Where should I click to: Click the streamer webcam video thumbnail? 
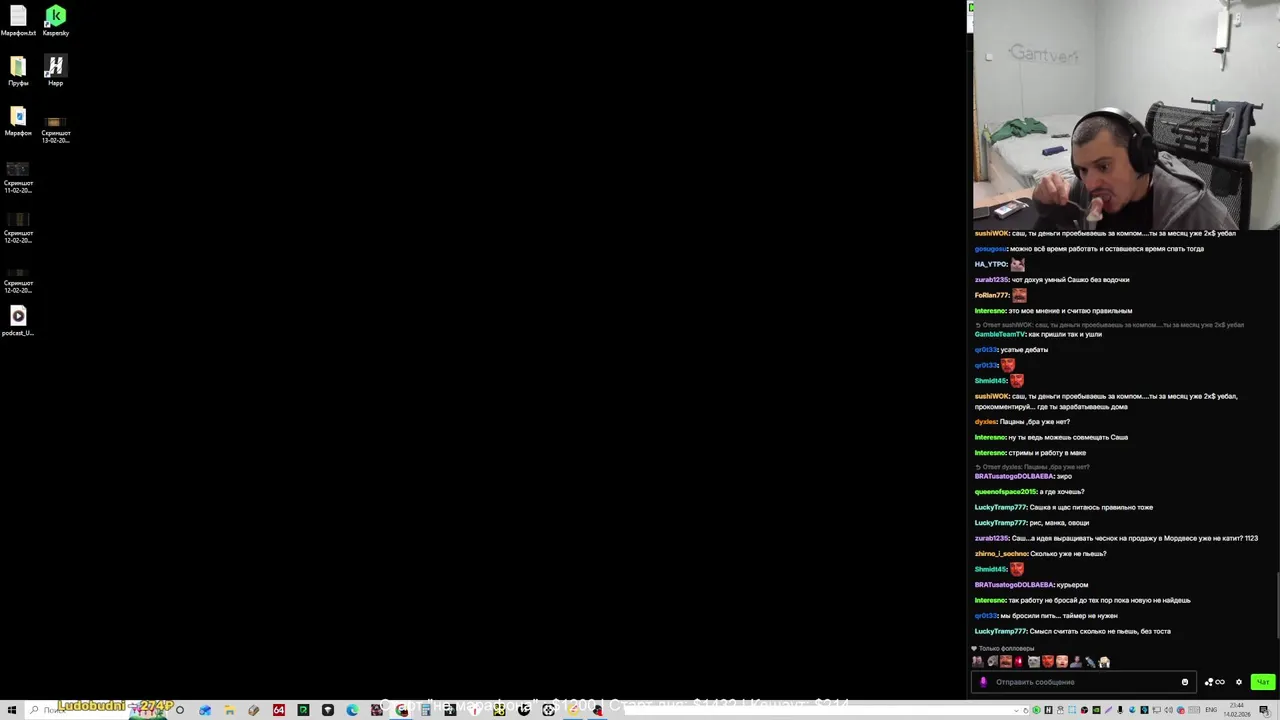tap(1125, 116)
